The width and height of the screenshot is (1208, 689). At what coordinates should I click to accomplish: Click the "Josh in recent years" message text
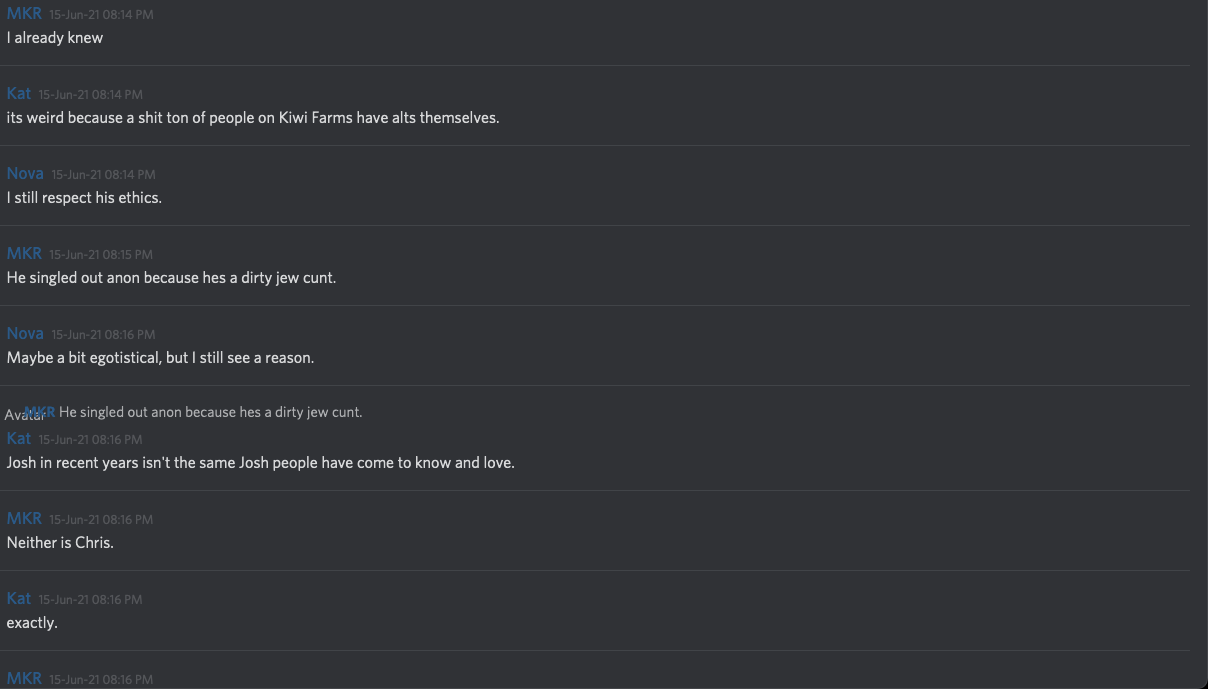pyautogui.click(x=260, y=463)
